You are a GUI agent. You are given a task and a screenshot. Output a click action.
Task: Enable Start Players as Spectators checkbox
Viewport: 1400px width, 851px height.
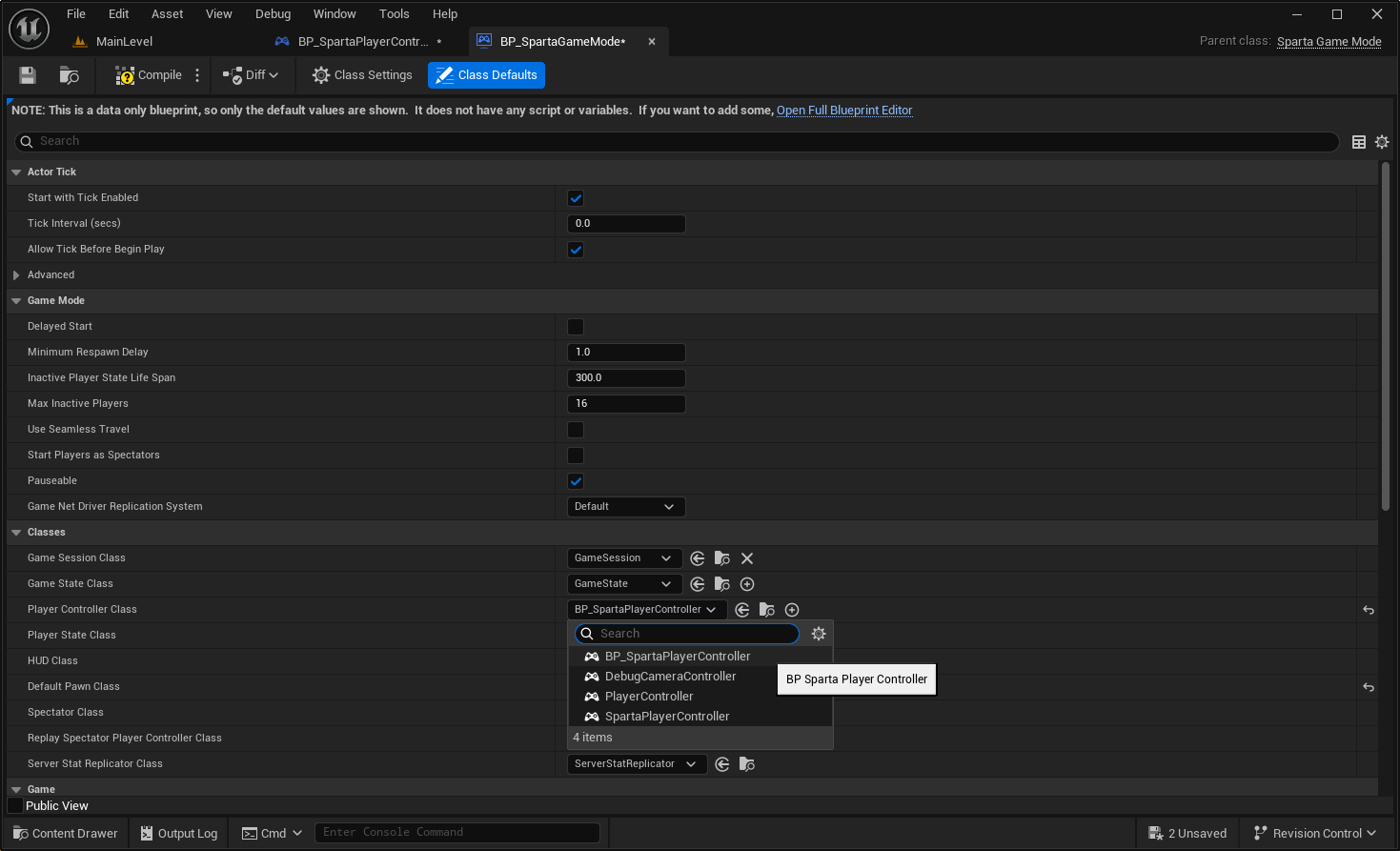(576, 456)
